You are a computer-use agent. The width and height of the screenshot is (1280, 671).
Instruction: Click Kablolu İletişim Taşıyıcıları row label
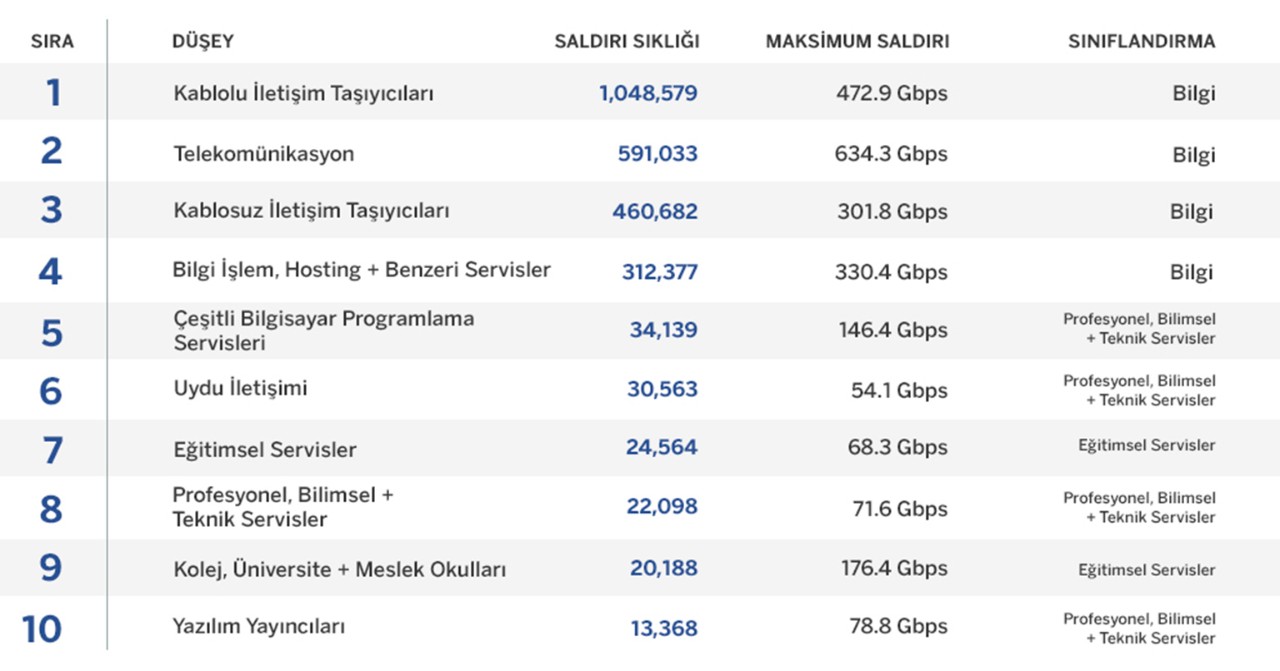303,93
